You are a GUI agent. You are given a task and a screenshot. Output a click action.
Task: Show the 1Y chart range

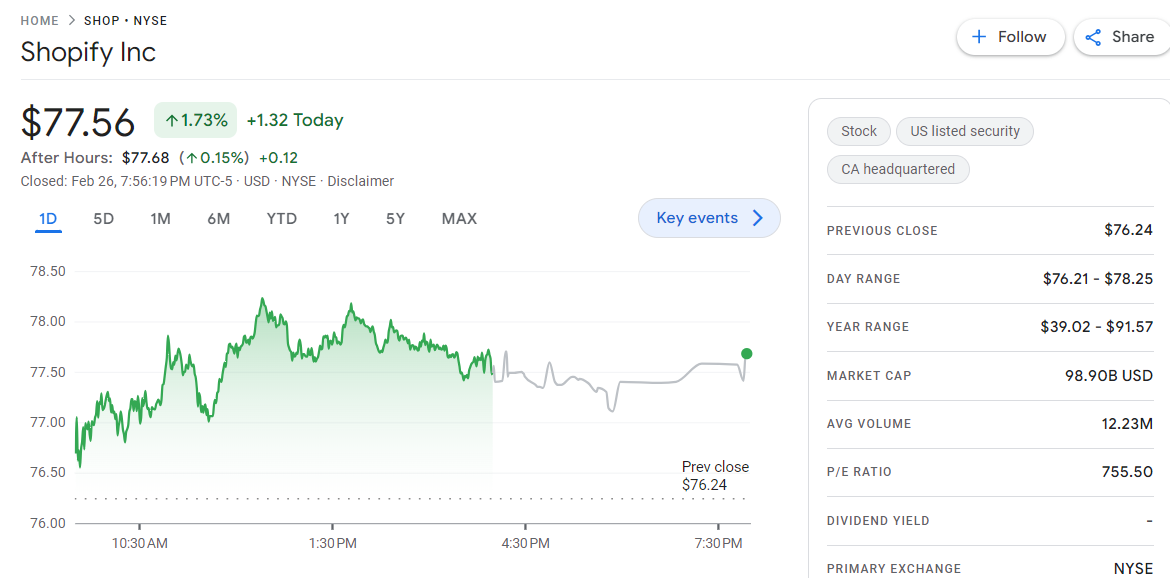(x=341, y=219)
